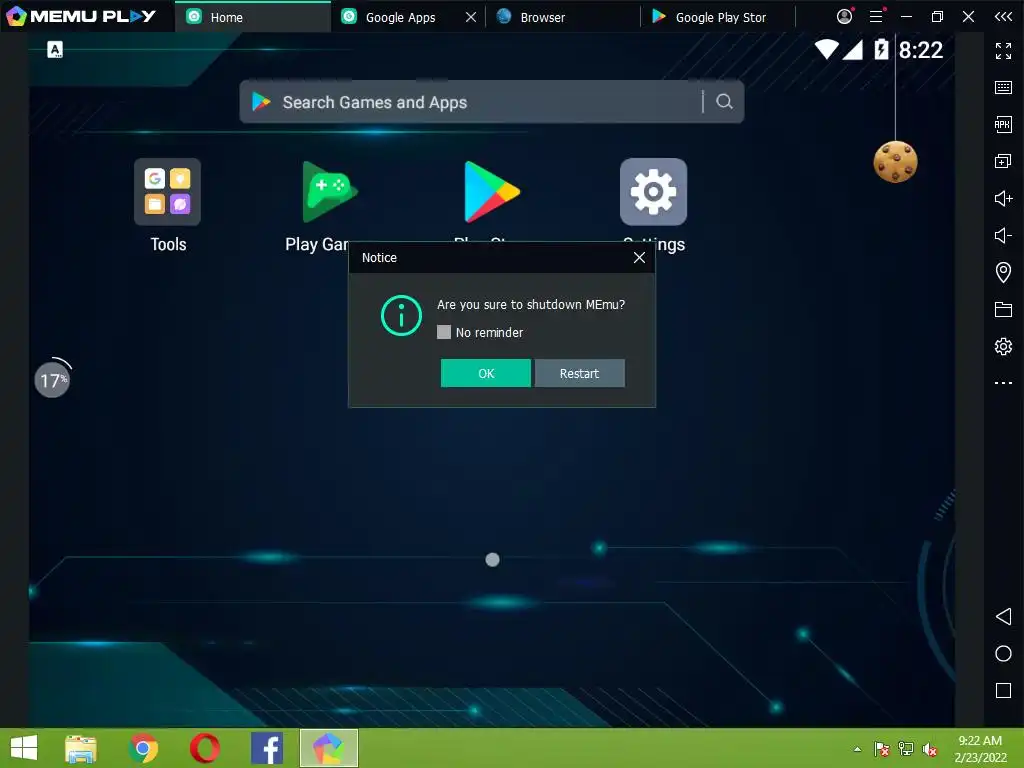Click the Restart button
1024x768 pixels.
coord(579,373)
